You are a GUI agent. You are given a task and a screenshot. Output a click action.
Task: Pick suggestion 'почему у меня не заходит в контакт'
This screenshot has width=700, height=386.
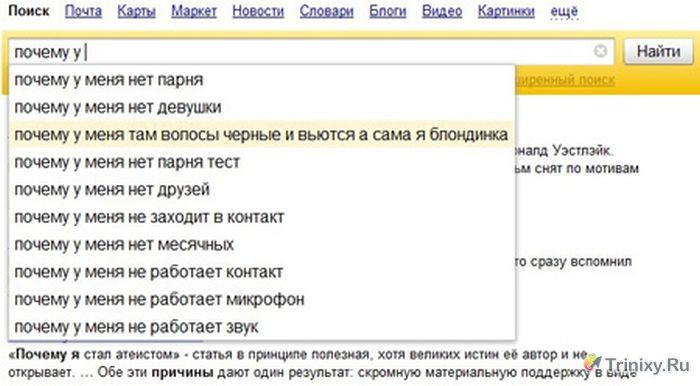point(262,217)
